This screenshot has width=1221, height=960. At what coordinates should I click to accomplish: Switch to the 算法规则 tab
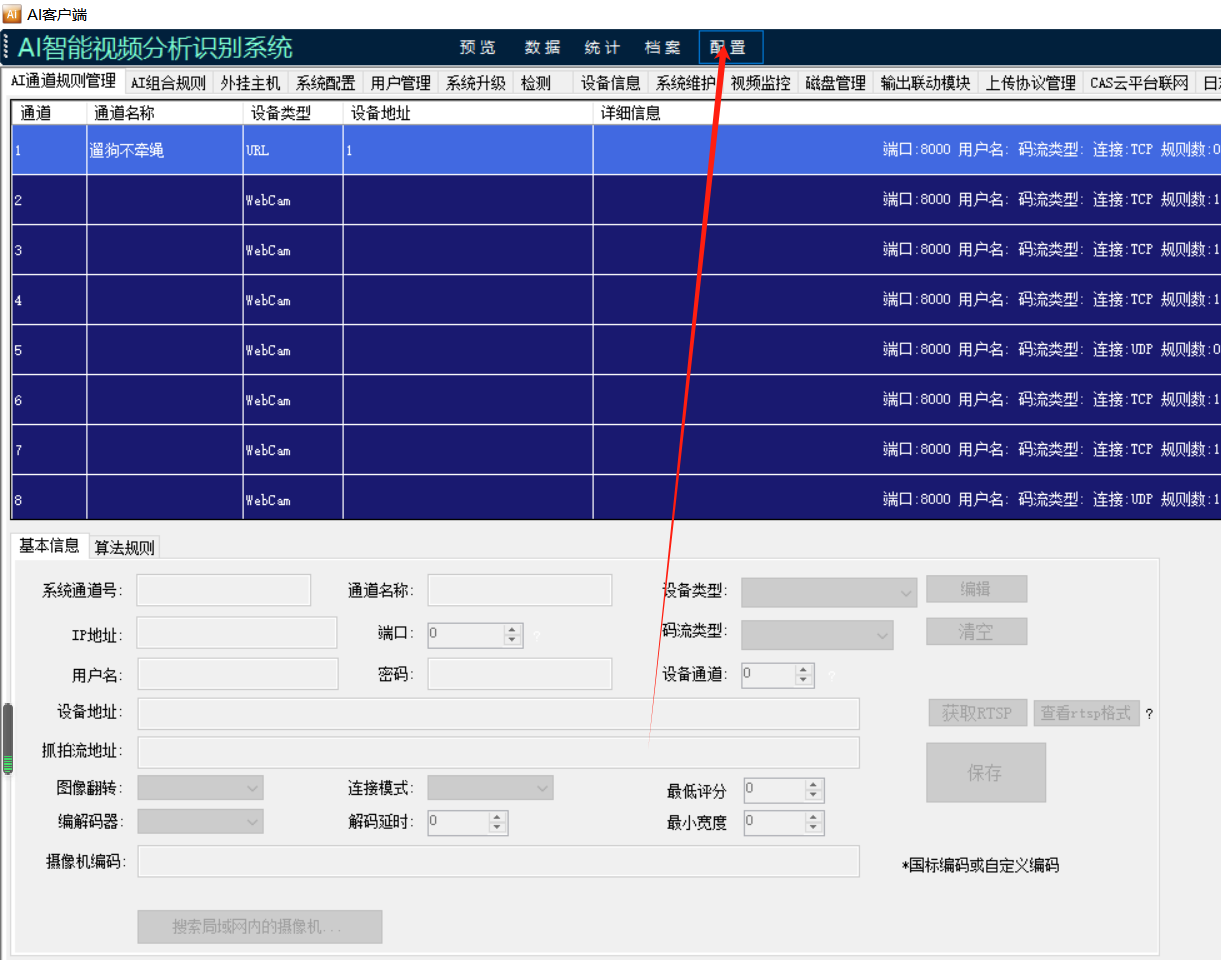click(125, 548)
